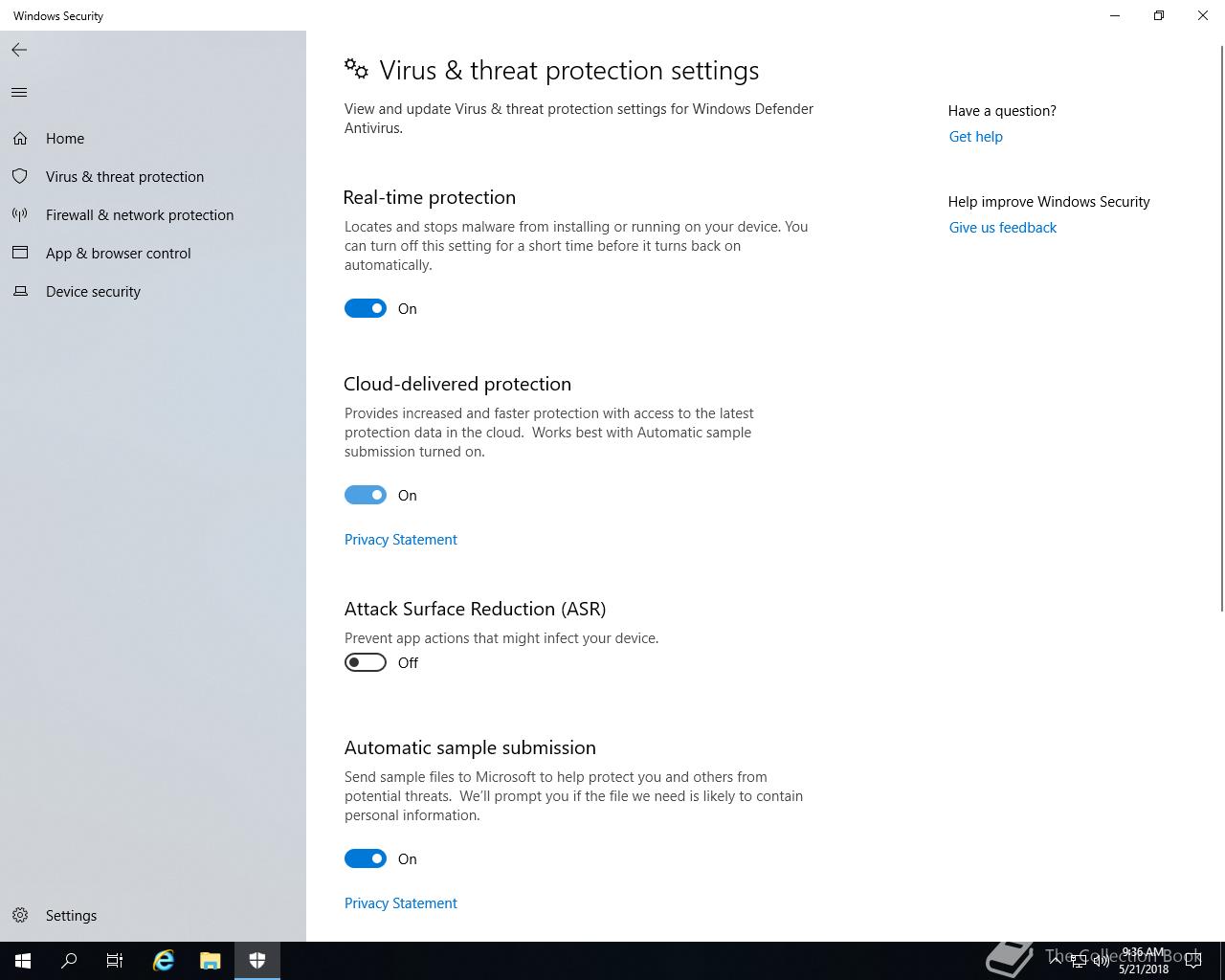Click the Windows Security taskbar shield icon
Image resolution: width=1225 pixels, height=980 pixels.
pos(257,961)
